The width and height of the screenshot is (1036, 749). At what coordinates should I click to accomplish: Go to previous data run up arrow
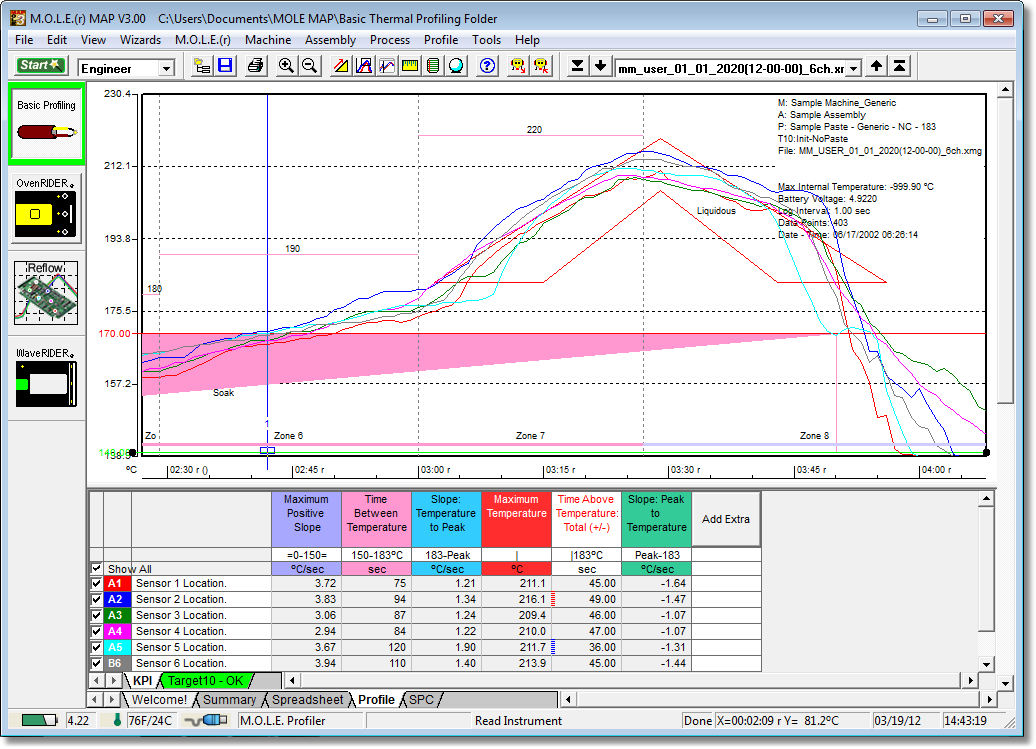[876, 66]
